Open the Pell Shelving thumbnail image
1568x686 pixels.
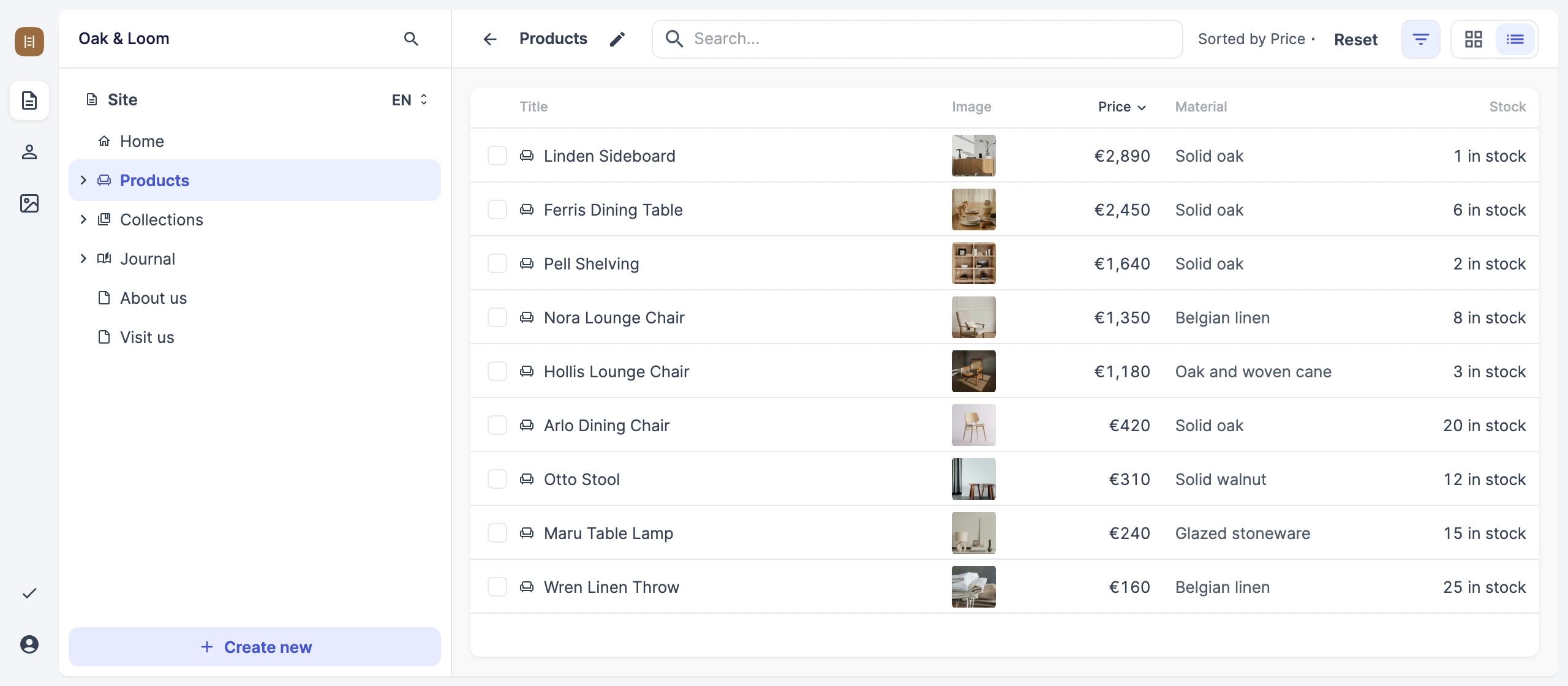[973, 263]
